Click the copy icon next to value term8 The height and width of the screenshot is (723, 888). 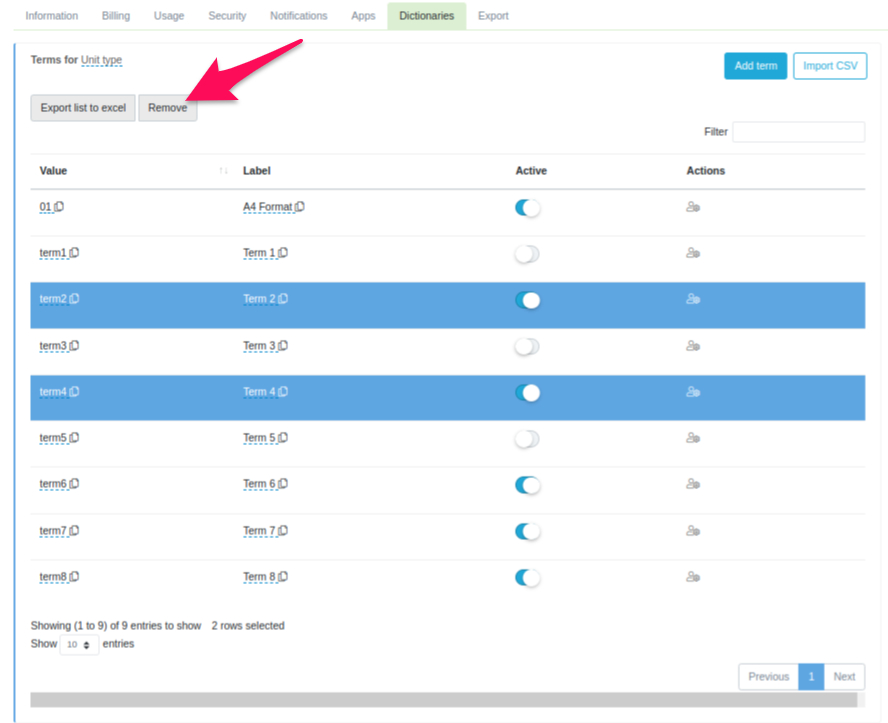tap(75, 577)
